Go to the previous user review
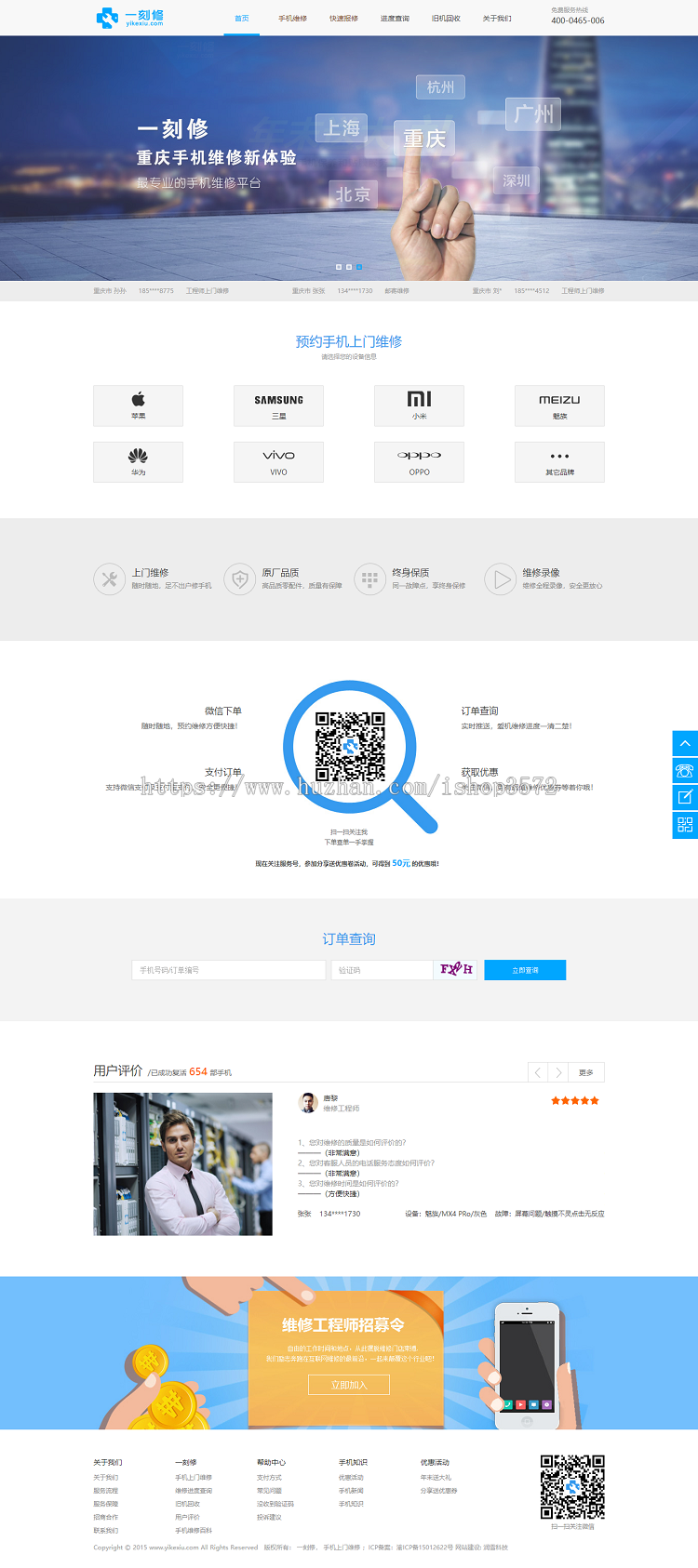 click(x=538, y=1072)
